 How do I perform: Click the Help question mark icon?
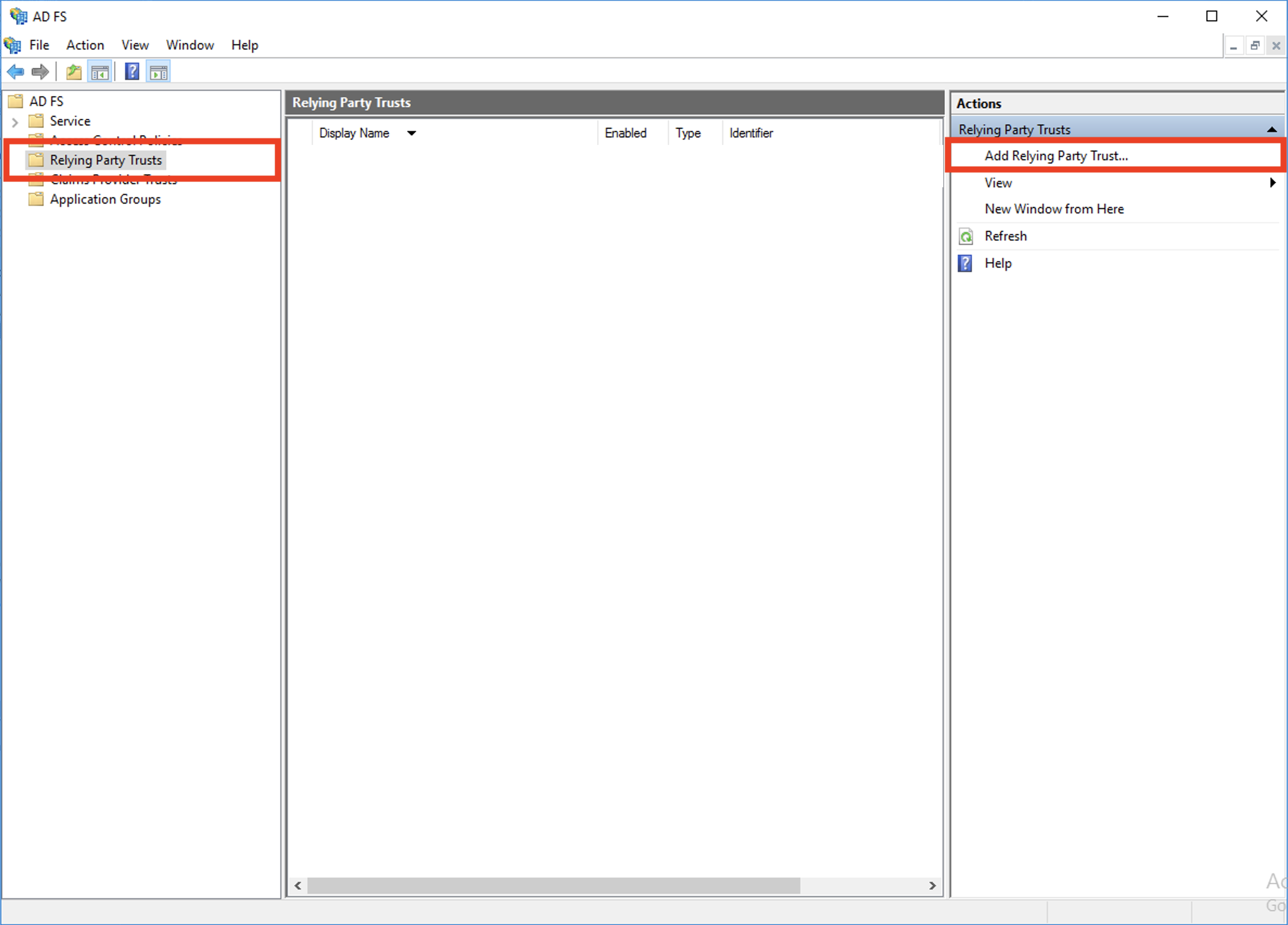[131, 71]
